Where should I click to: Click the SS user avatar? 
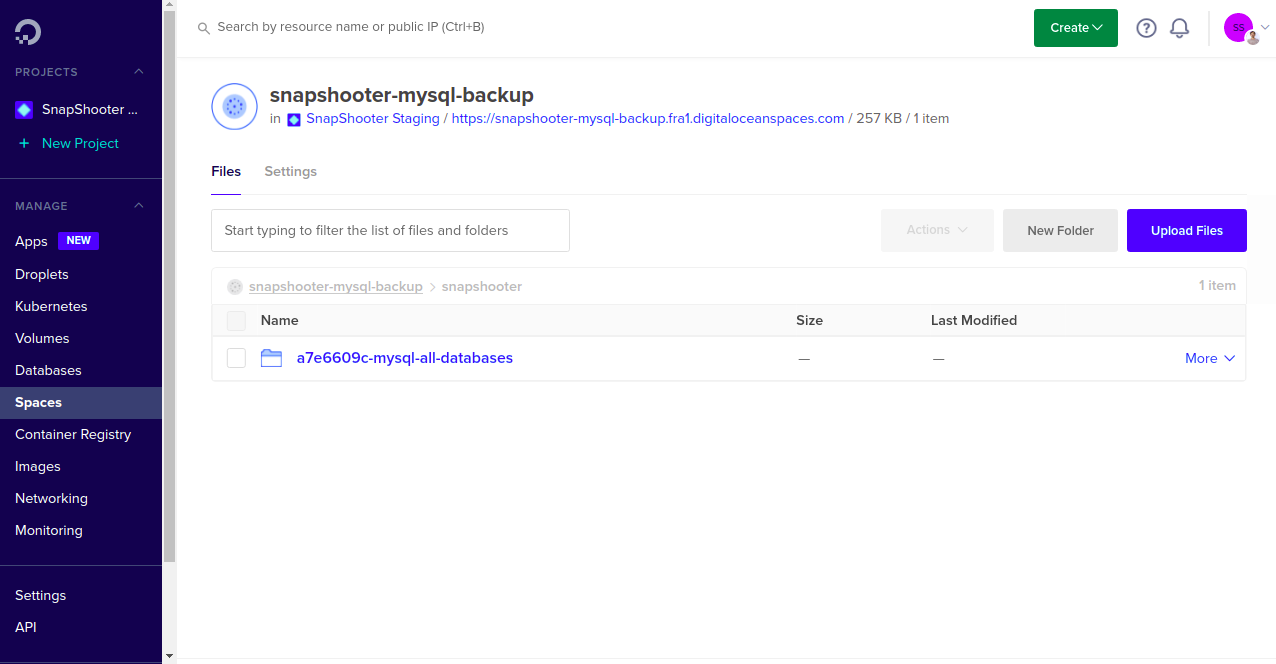[x=1238, y=28]
